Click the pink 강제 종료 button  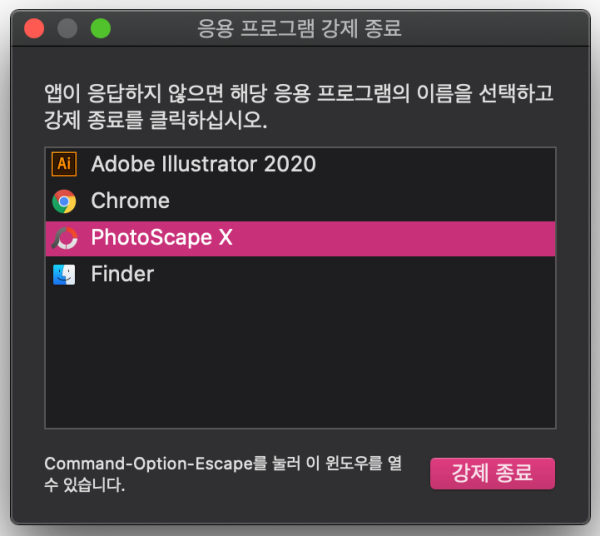tap(492, 473)
